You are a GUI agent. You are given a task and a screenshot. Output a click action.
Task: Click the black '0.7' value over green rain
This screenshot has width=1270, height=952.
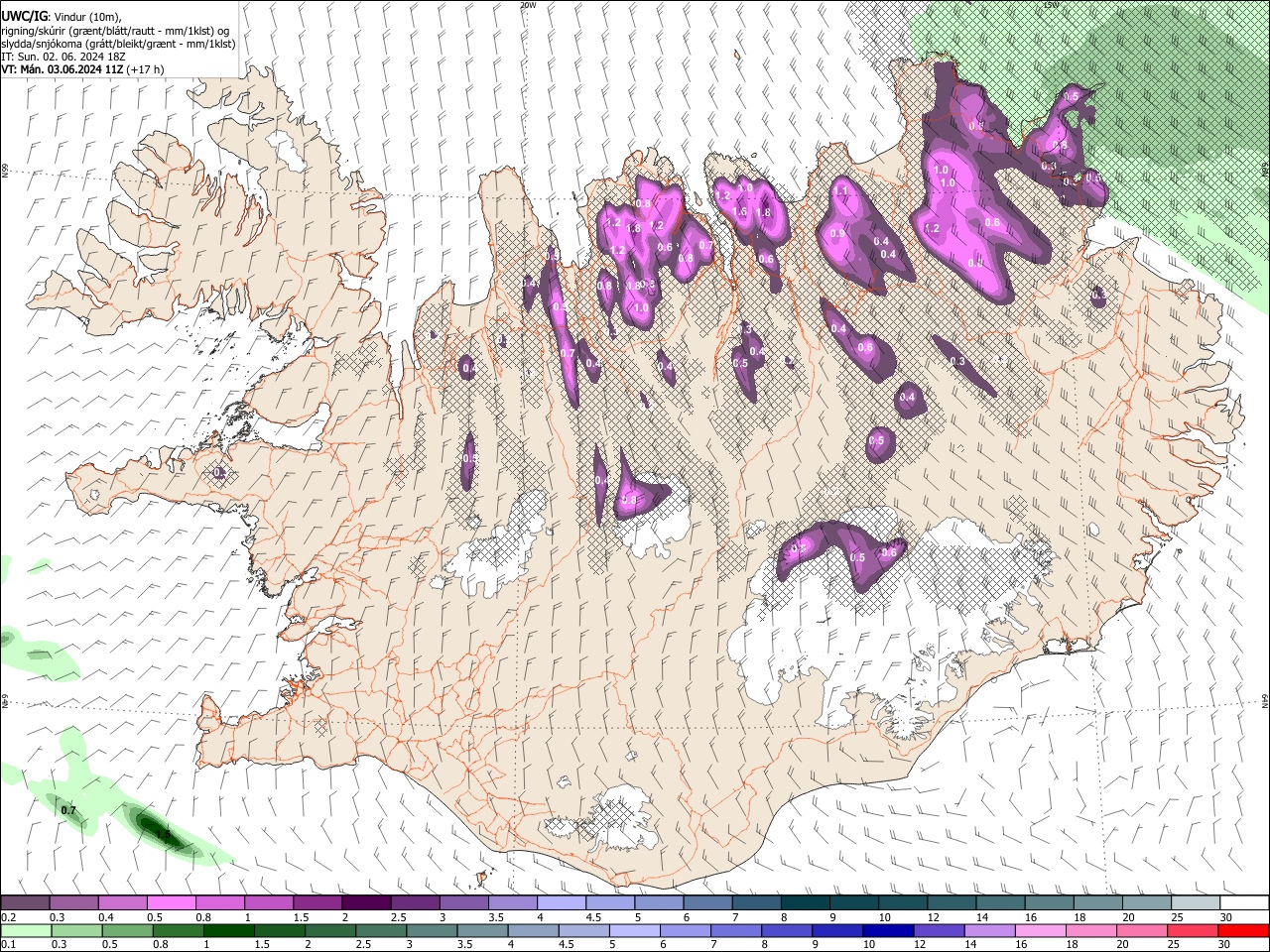68,811
